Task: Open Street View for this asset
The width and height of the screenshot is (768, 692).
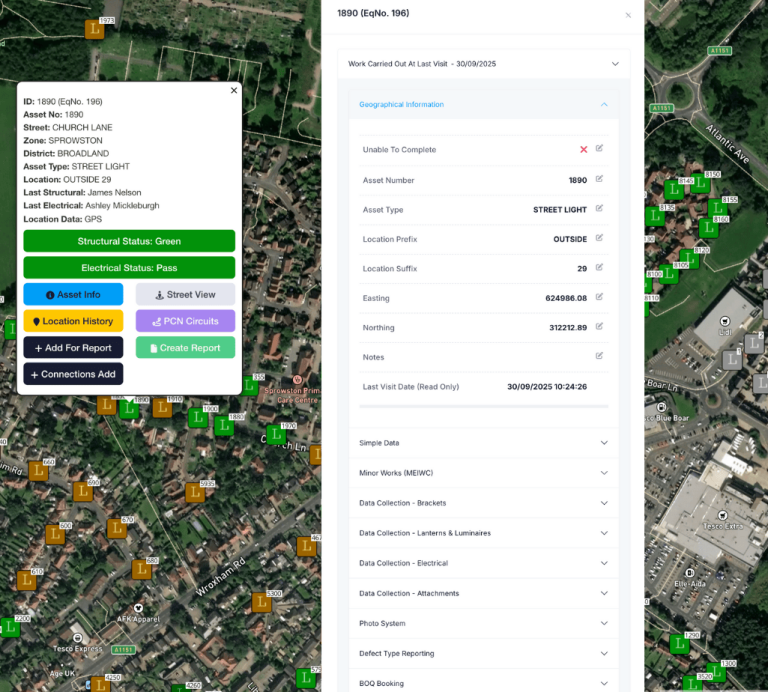Action: [185, 294]
